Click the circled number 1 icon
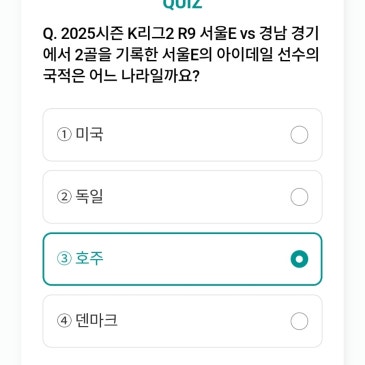Image resolution: width=365 pixels, height=365 pixels. [x=64, y=135]
